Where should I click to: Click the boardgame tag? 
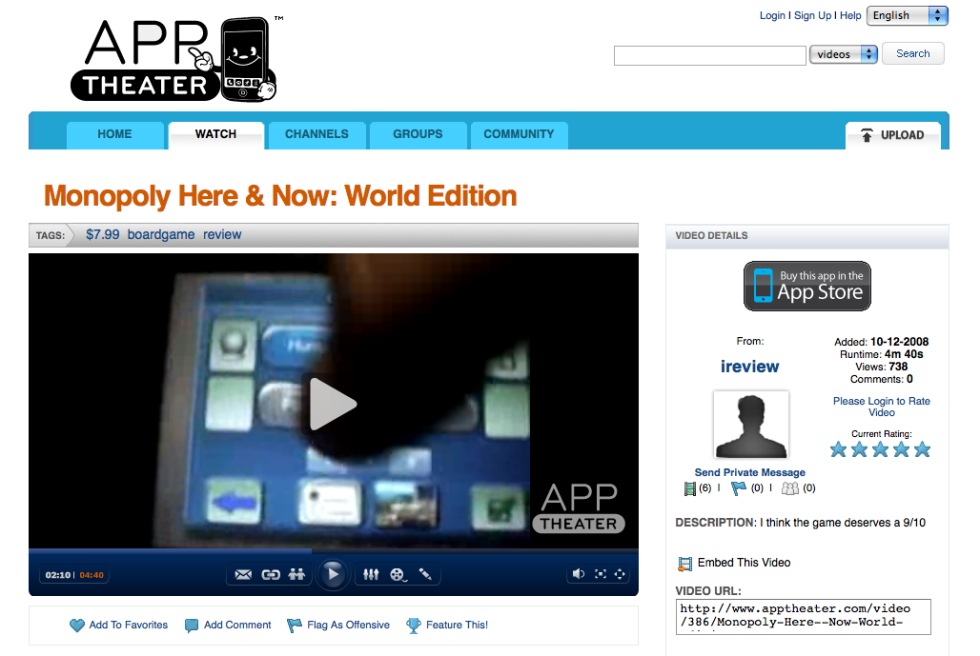pos(161,234)
